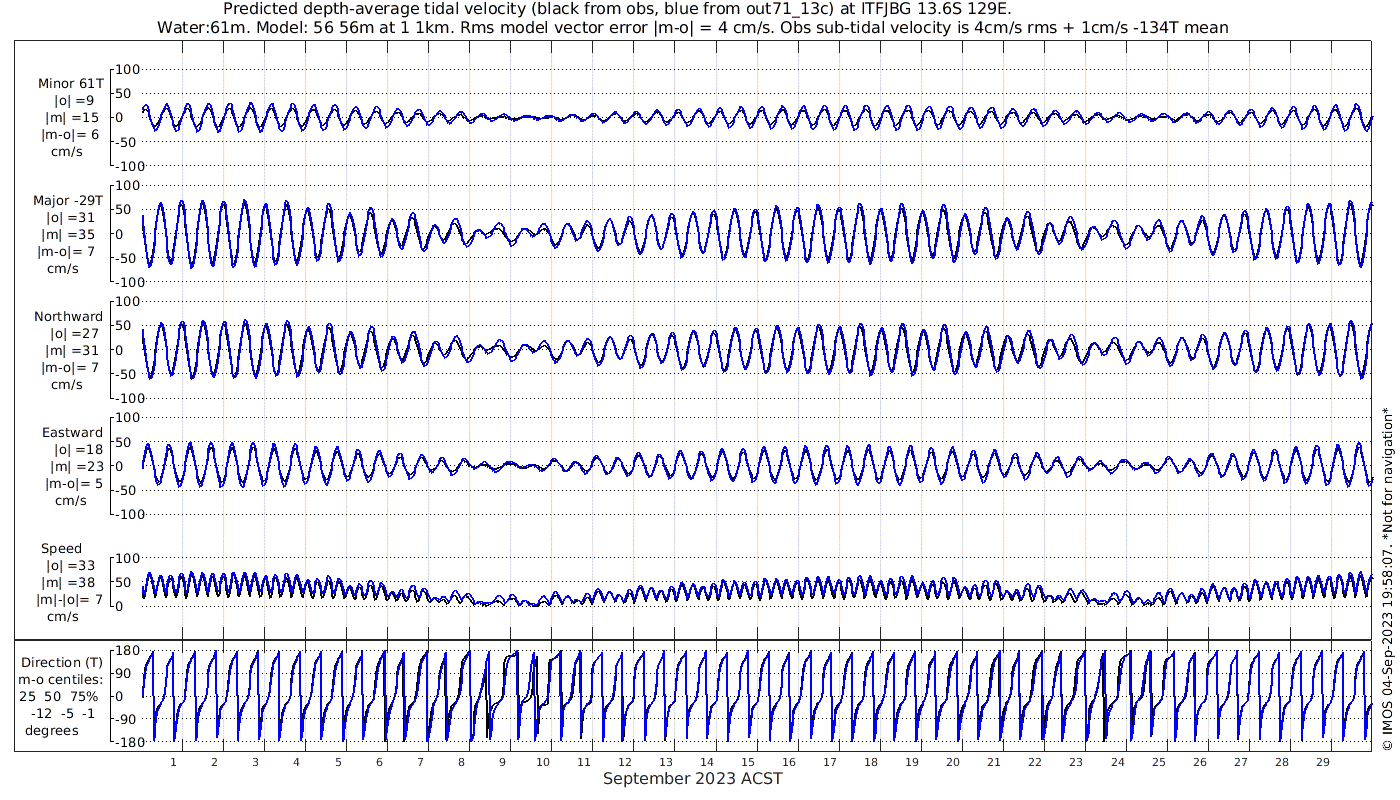Viewport: 1400px width, 800px height.
Task: Click date tick label '9' on x-axis
Action: [502, 762]
